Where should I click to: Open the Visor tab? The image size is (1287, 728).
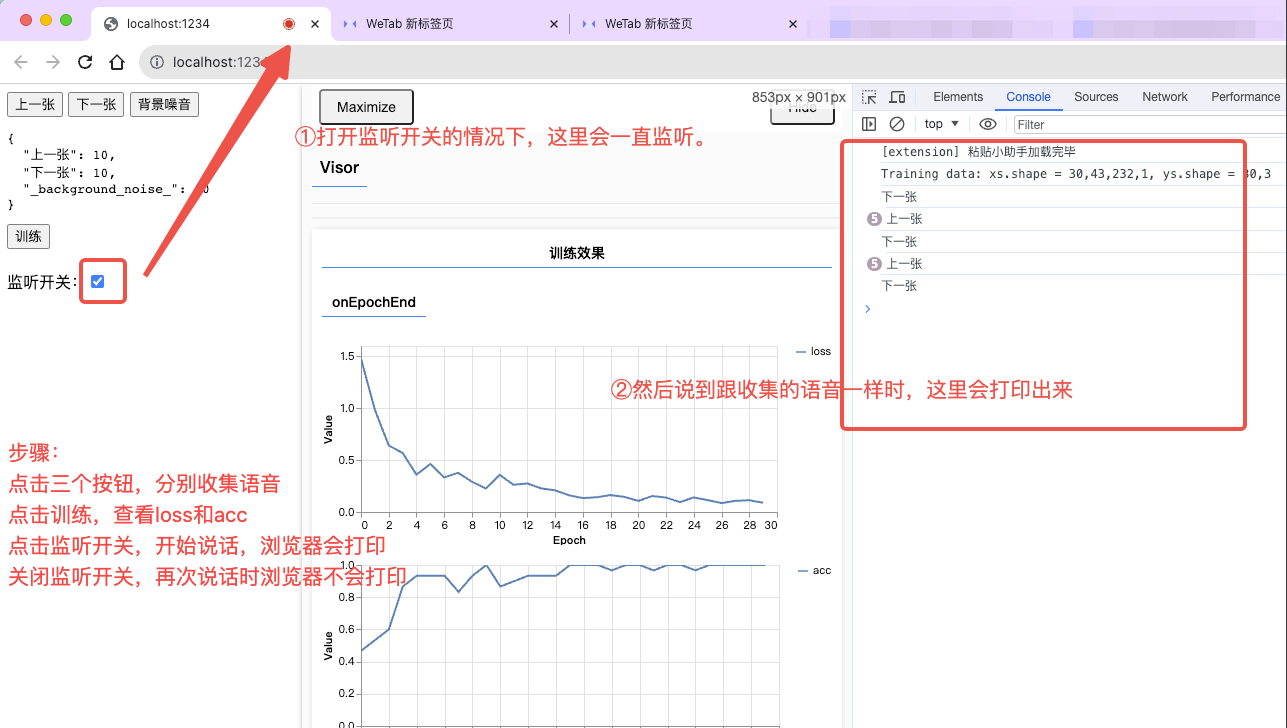coord(339,168)
